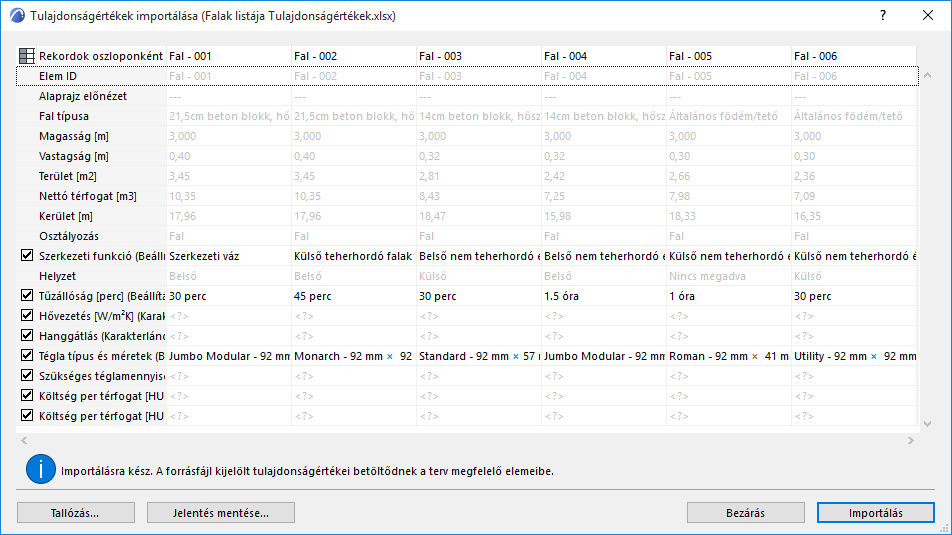952x535 pixels.
Task: Click the horizontal scrollbar right arrow
Action: (x=911, y=440)
